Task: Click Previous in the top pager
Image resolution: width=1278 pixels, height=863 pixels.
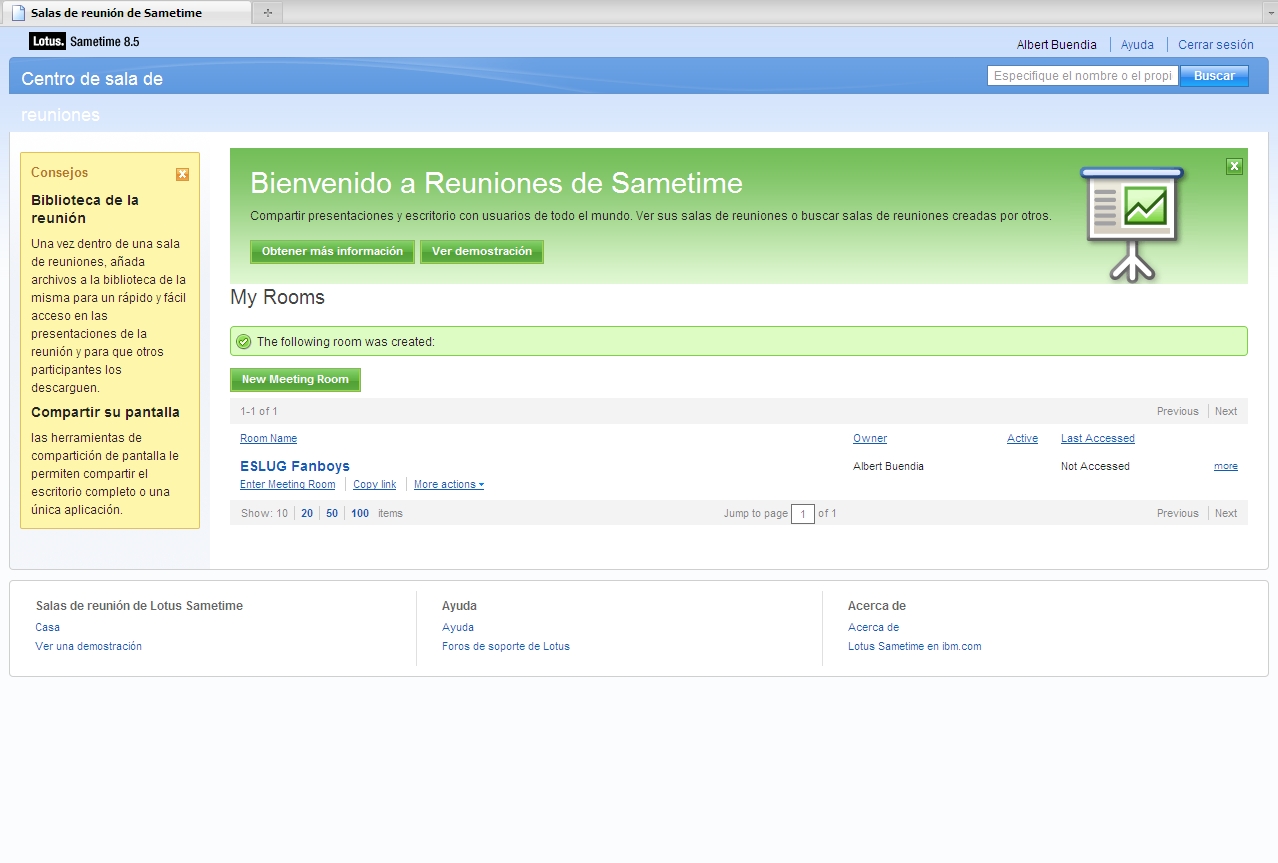Action: coord(1177,412)
